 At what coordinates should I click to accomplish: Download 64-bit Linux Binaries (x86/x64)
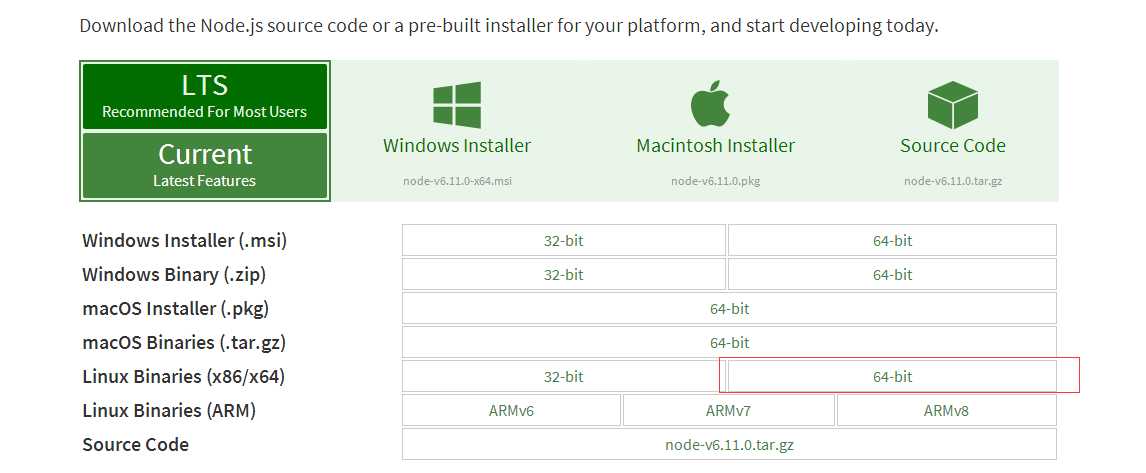[892, 377]
